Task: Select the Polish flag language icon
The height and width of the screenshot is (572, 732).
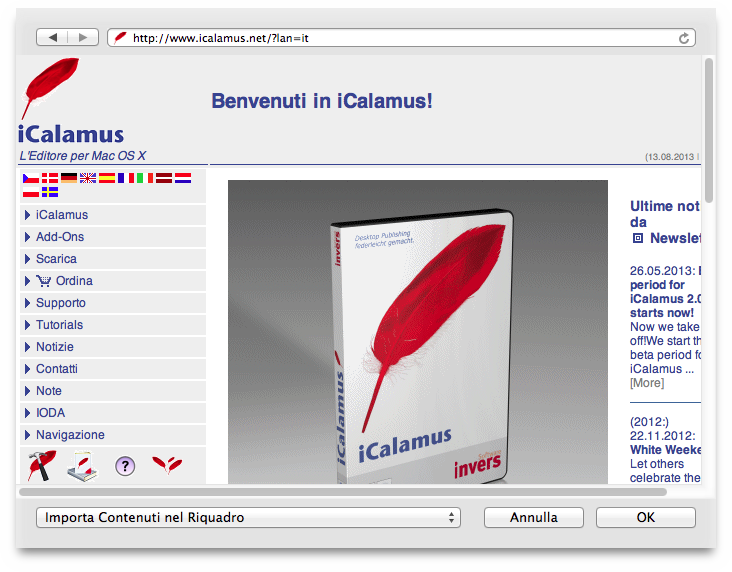Action: [31, 192]
